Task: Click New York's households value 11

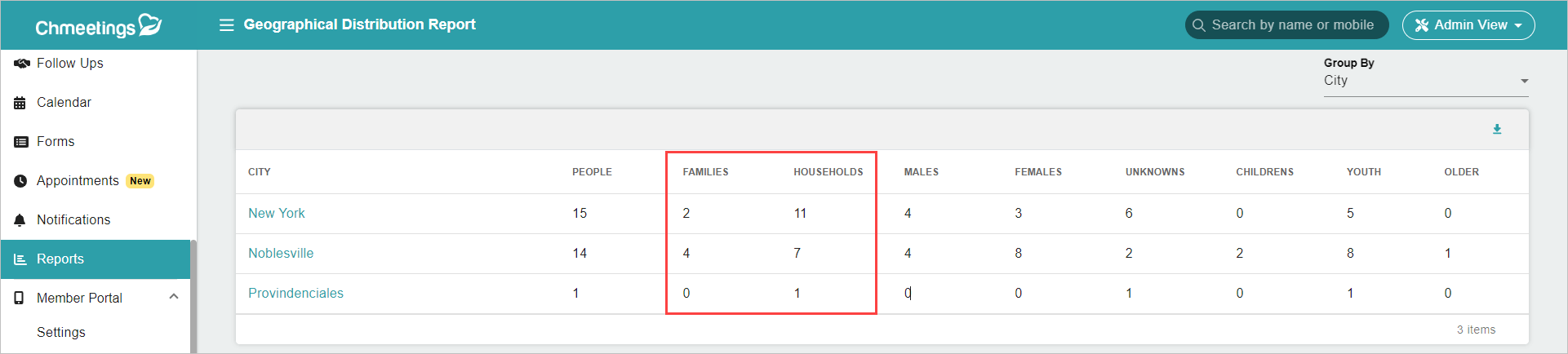Action: pyautogui.click(x=800, y=214)
